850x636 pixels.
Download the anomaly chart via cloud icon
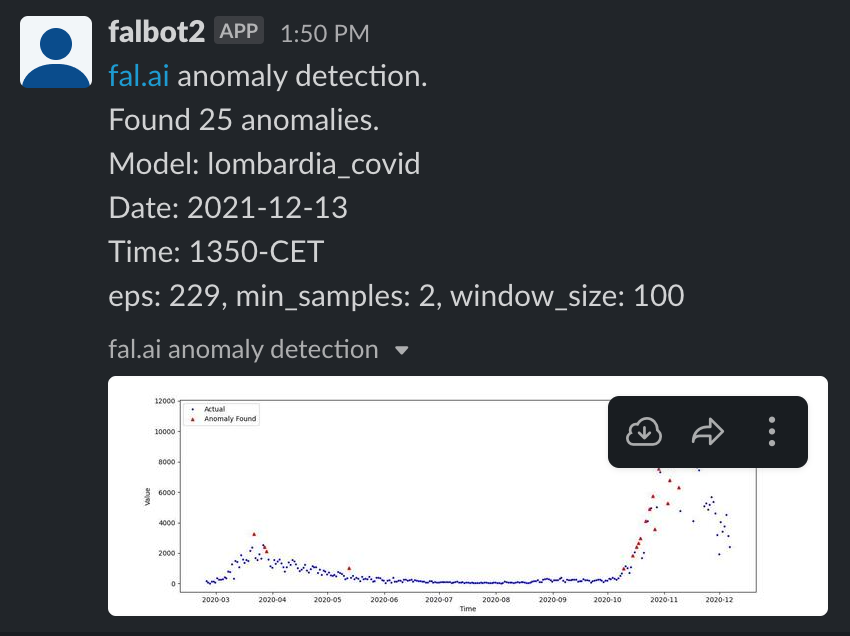tap(643, 432)
